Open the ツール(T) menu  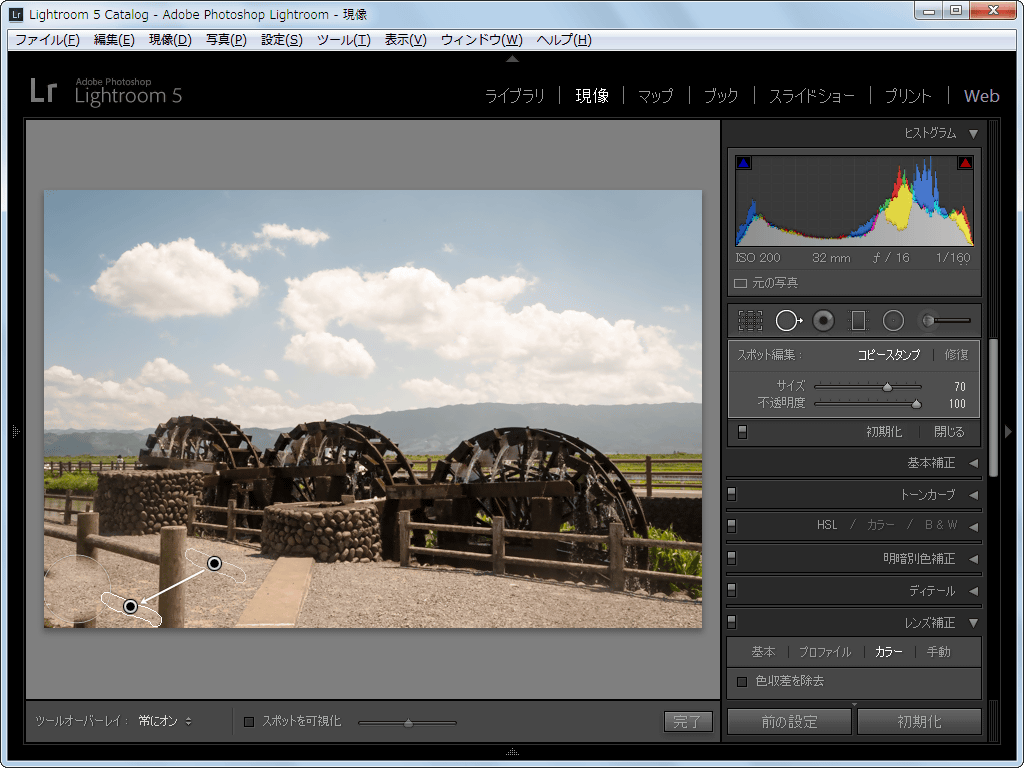344,40
